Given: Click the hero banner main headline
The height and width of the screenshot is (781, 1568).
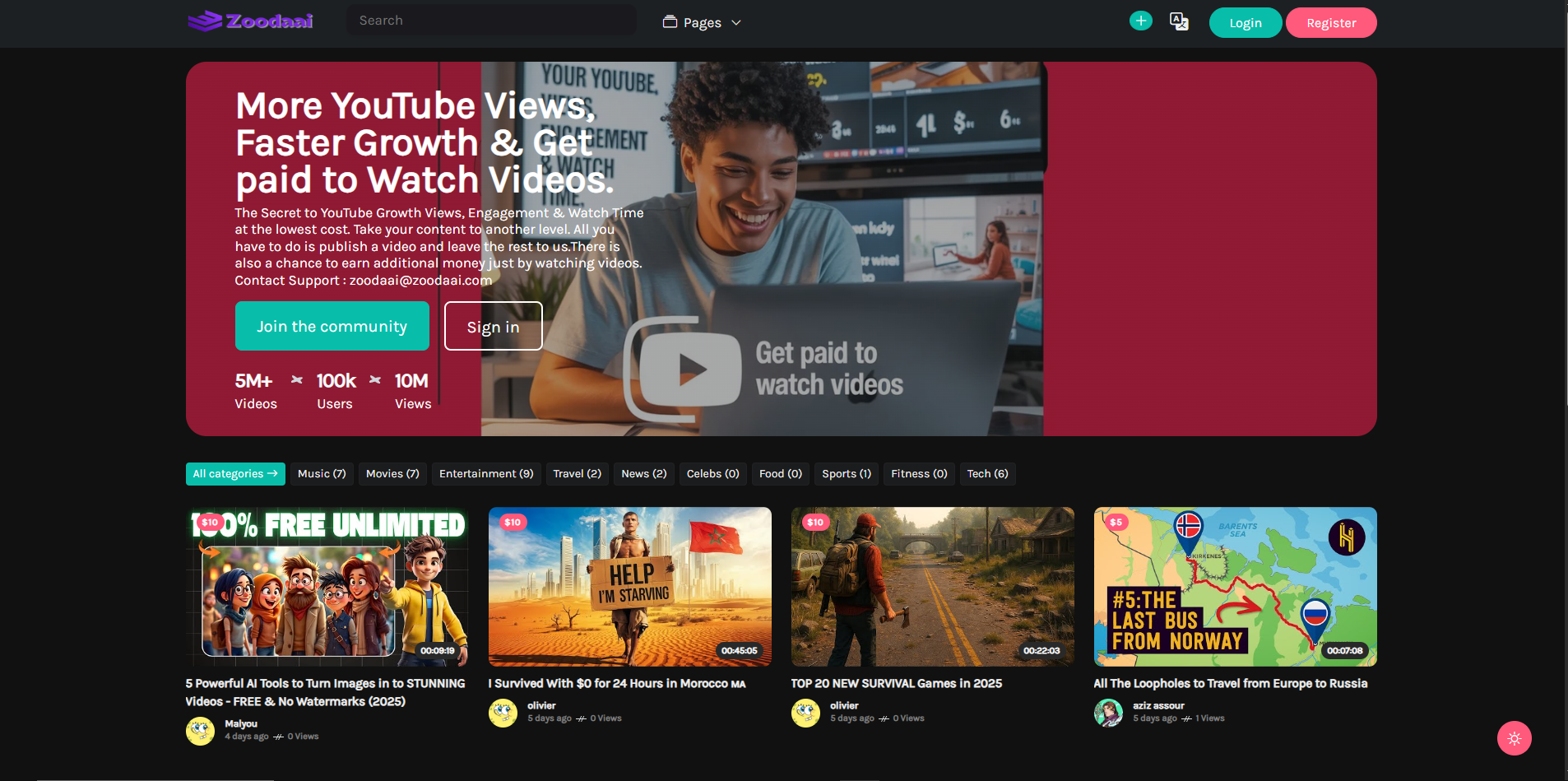Looking at the screenshot, I should (x=424, y=143).
